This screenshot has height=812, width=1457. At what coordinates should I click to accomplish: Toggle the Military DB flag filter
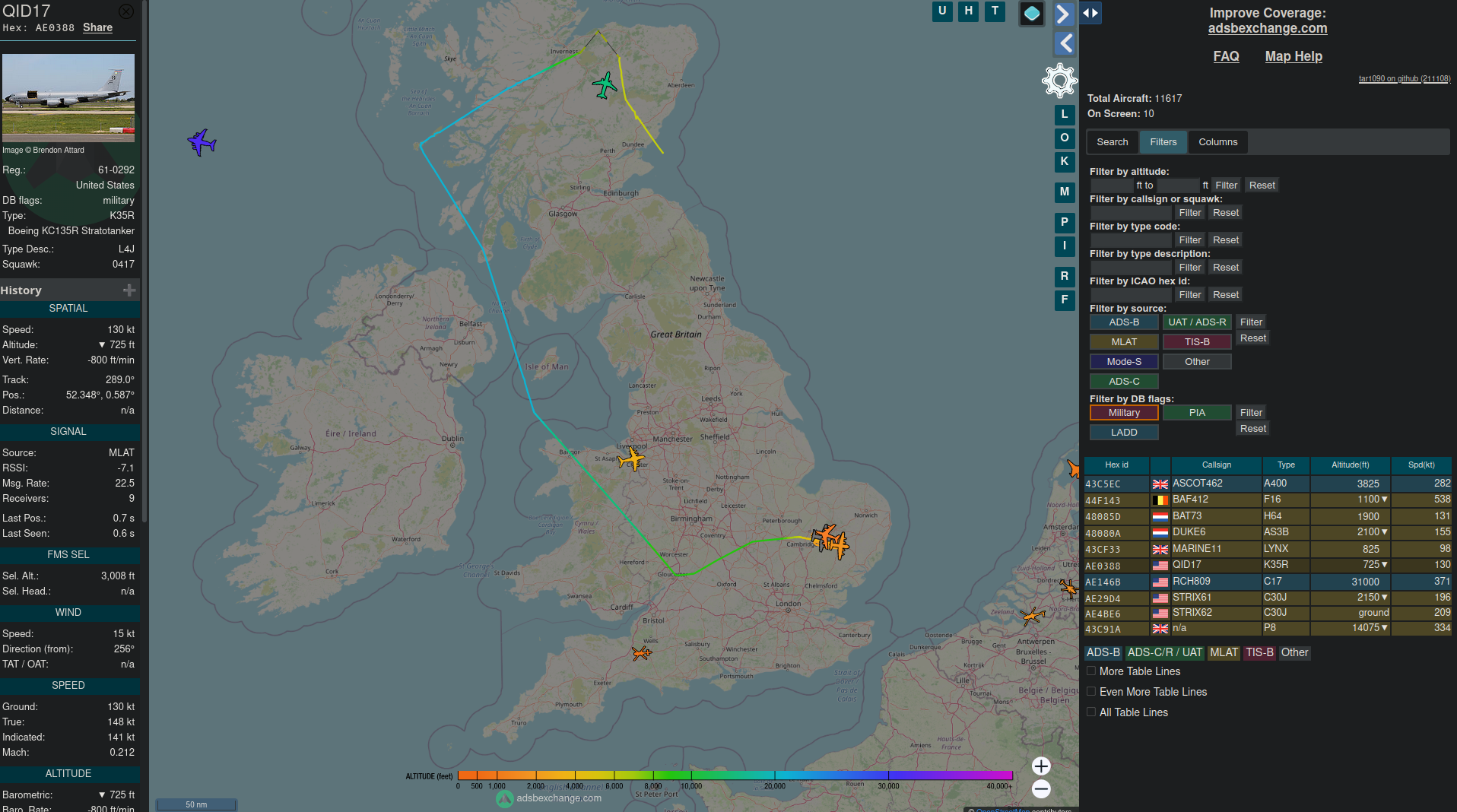(1124, 413)
